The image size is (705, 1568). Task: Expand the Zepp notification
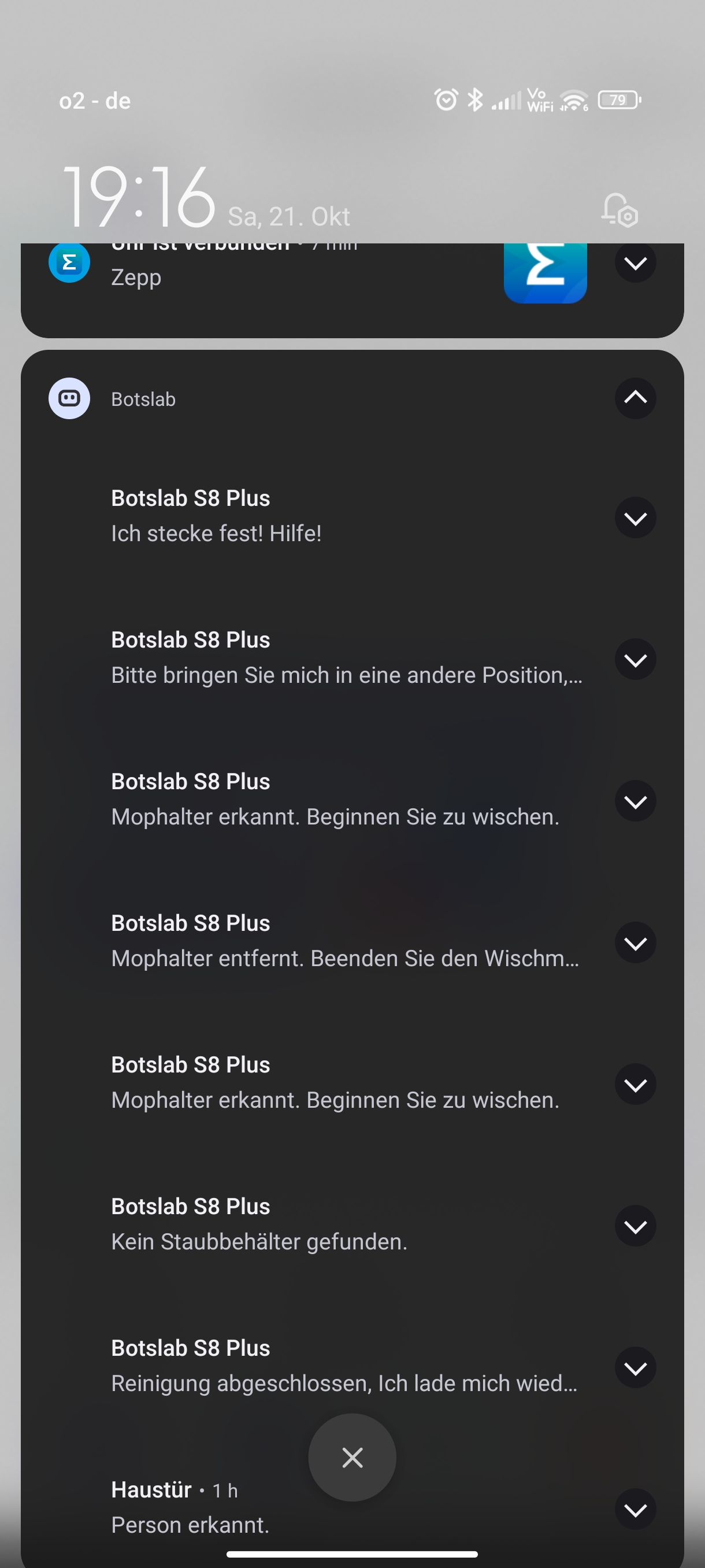click(x=635, y=263)
